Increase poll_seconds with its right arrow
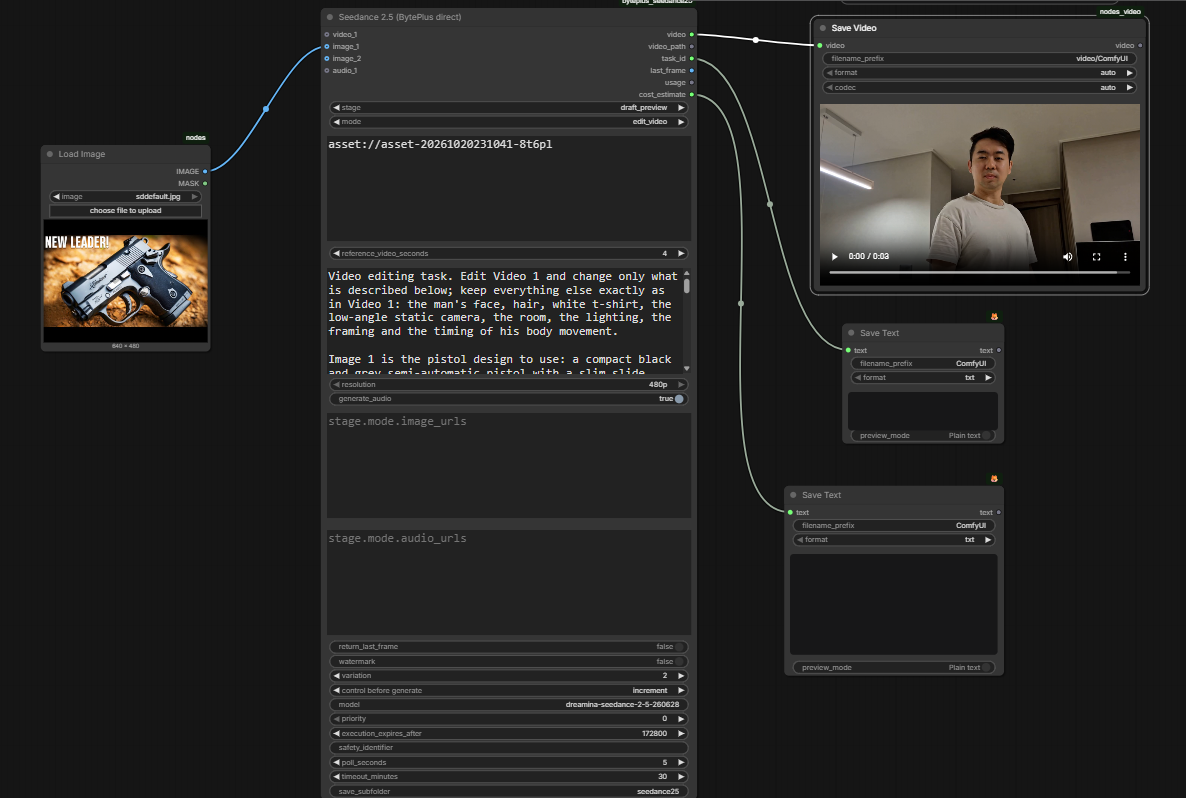 tap(681, 762)
